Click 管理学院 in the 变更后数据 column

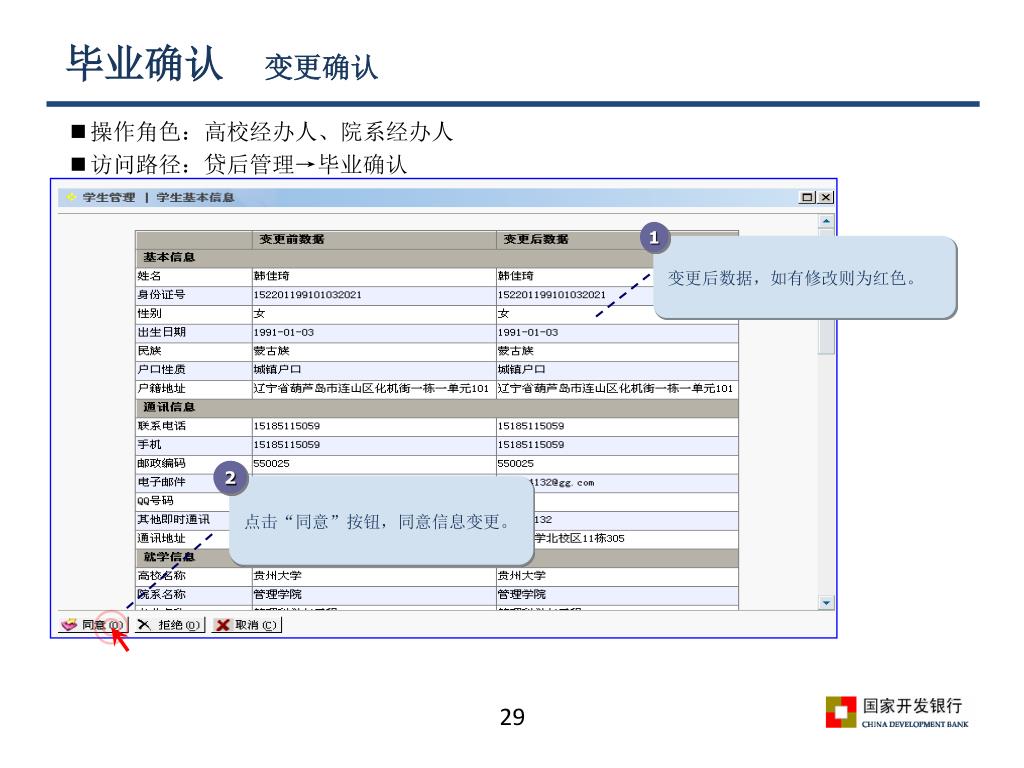(x=522, y=594)
